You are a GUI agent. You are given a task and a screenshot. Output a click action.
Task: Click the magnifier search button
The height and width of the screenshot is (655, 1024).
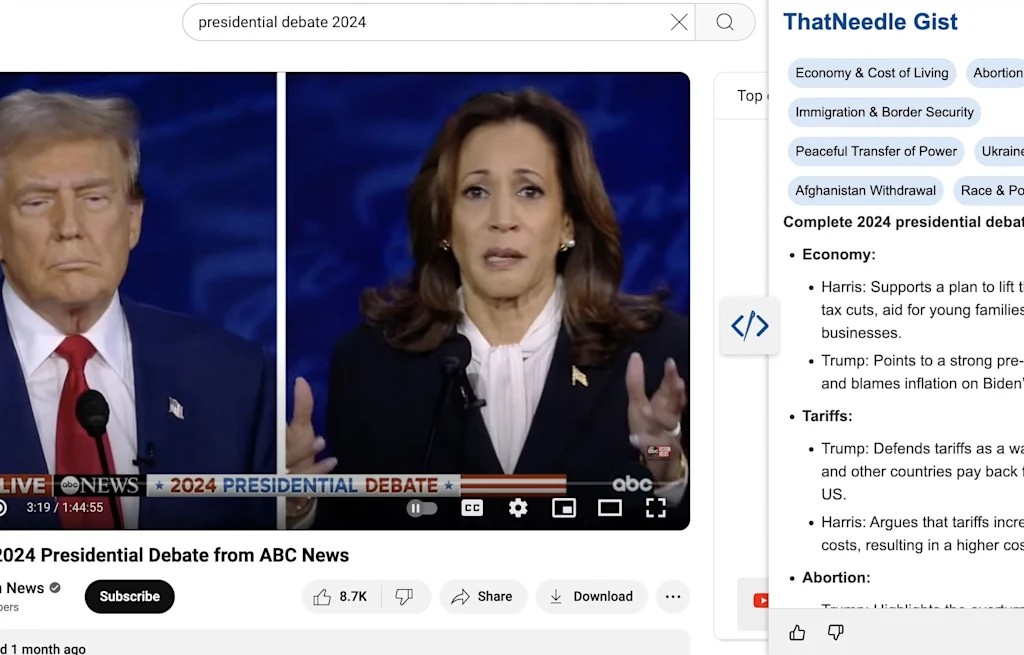coord(725,22)
